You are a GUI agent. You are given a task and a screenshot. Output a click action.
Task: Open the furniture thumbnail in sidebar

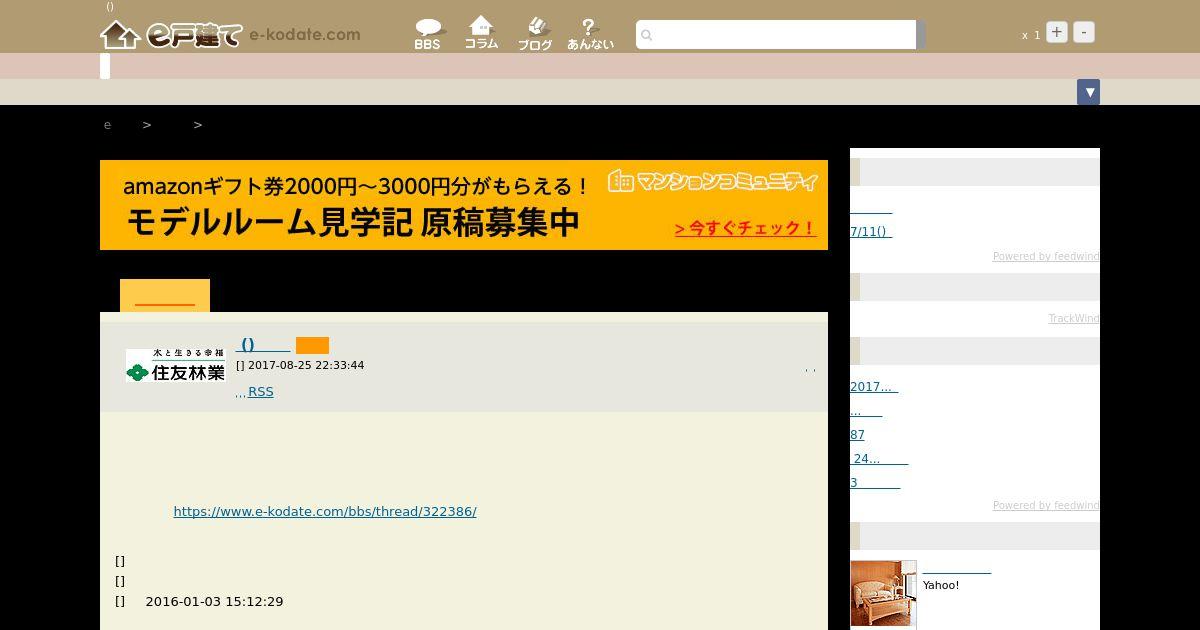883,593
